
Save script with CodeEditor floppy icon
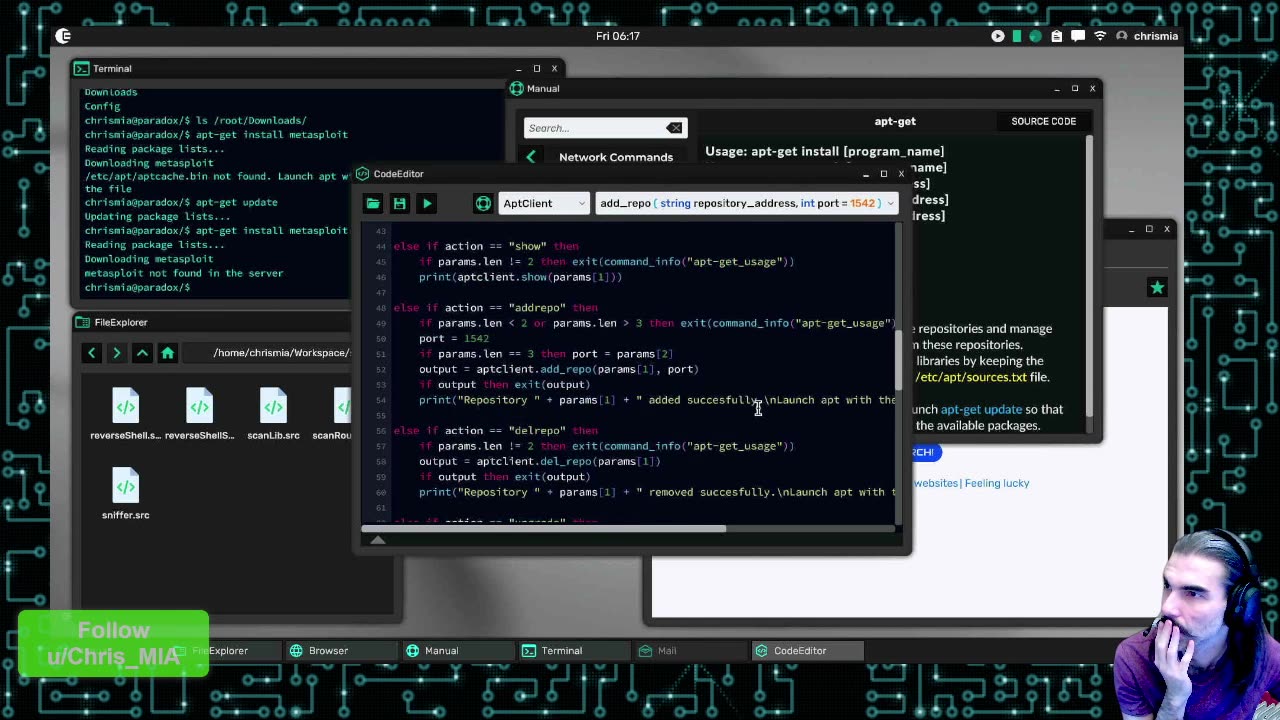(x=399, y=203)
